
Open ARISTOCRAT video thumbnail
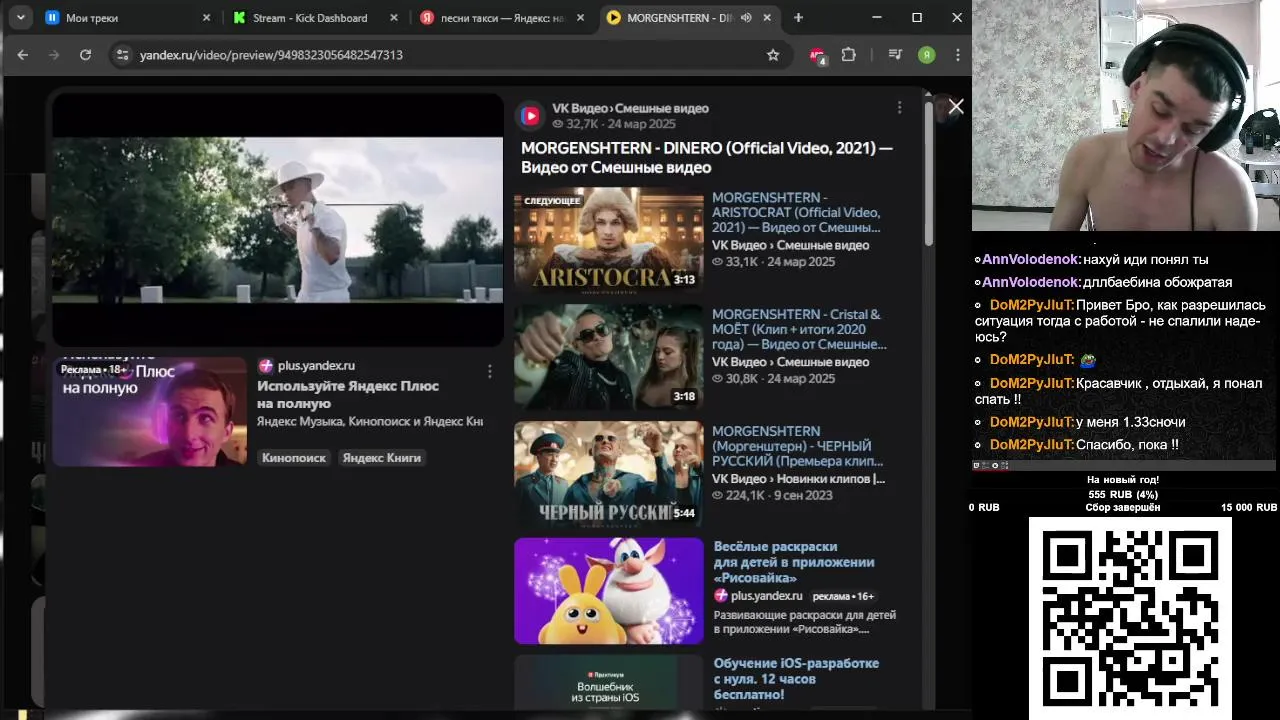pos(608,240)
